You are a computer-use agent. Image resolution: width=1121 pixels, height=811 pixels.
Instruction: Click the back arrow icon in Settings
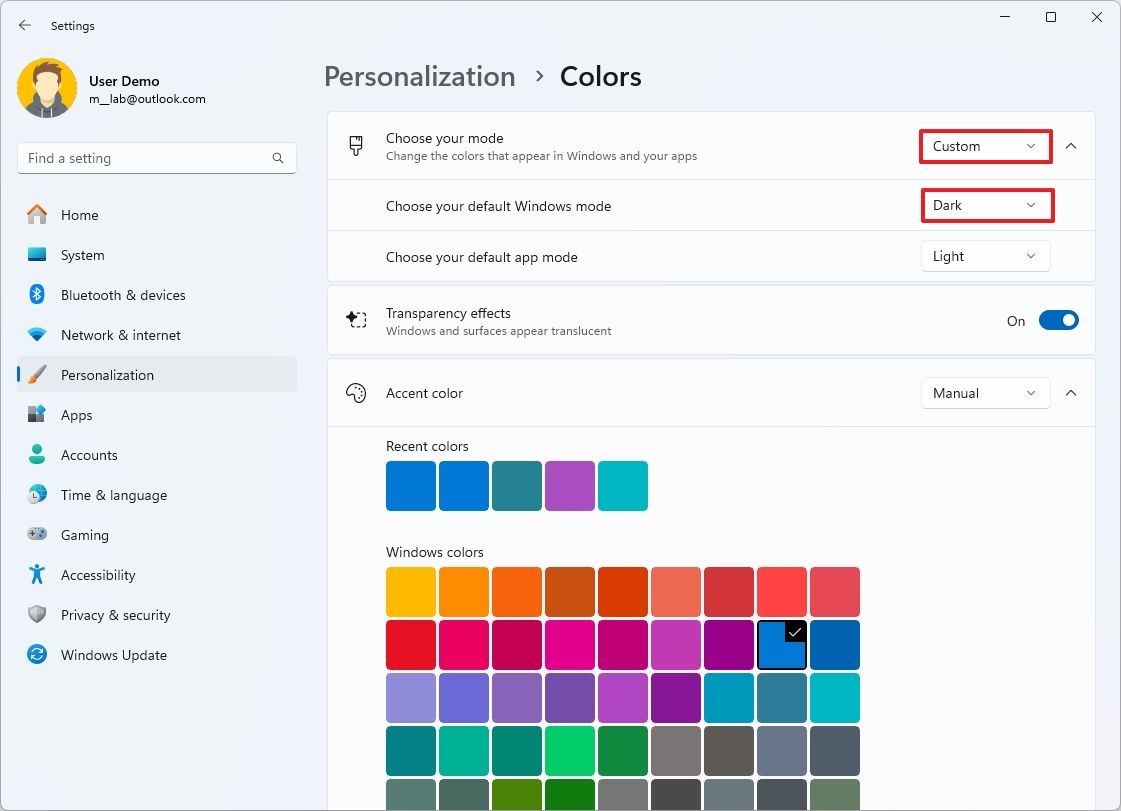point(25,26)
